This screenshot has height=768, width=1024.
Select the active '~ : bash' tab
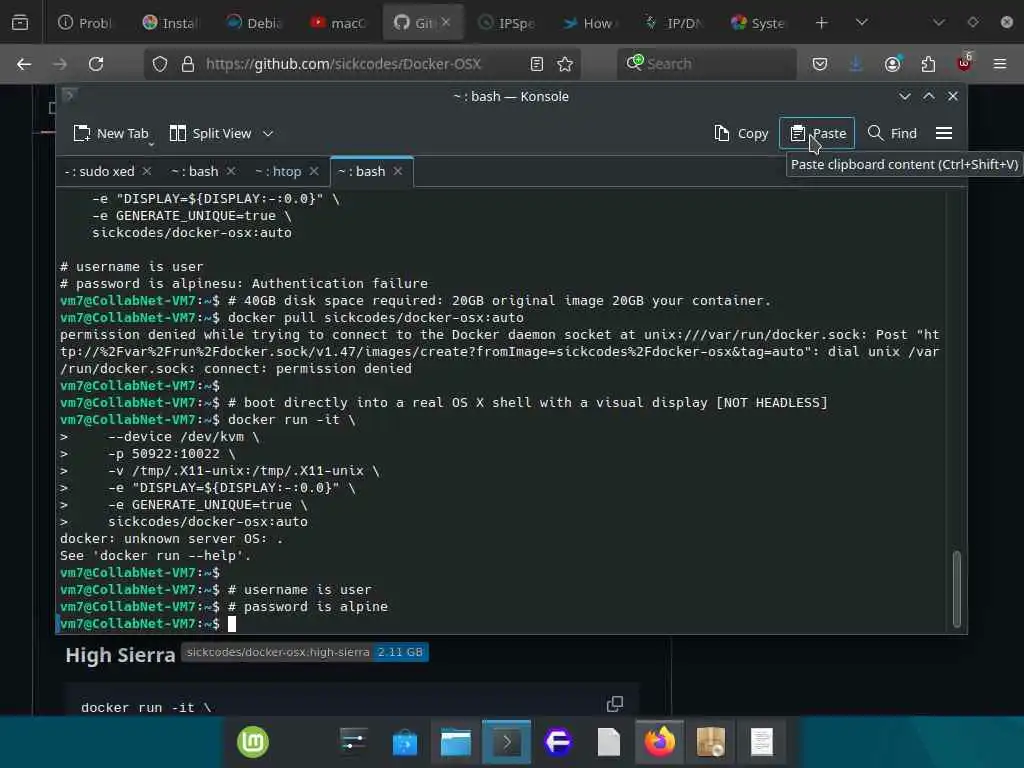click(362, 171)
